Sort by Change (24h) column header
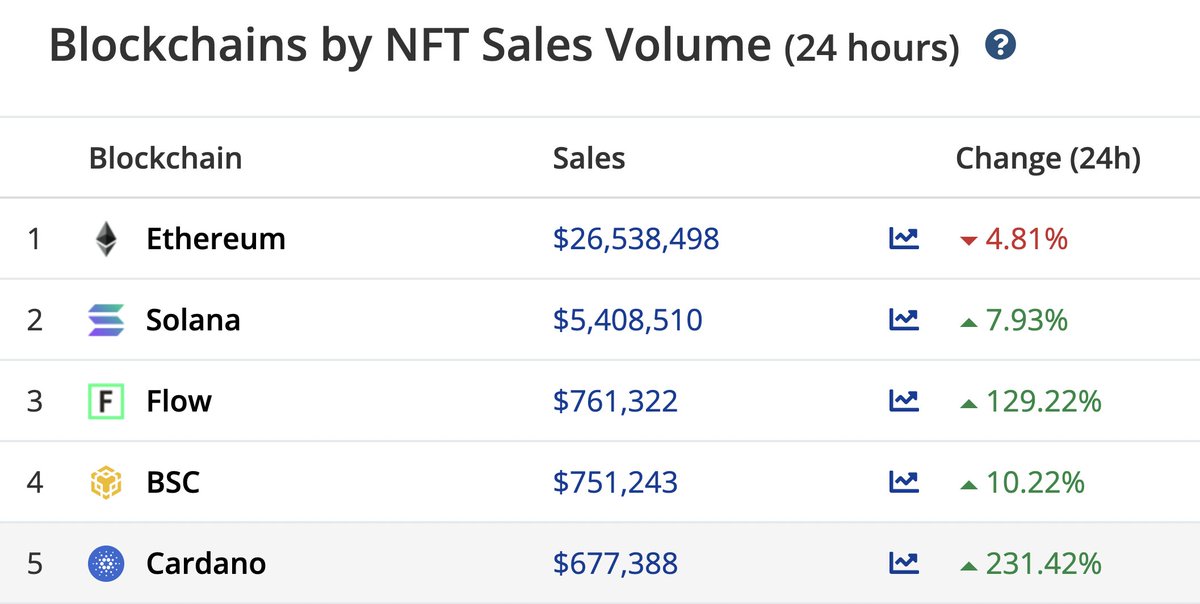The width and height of the screenshot is (1200, 604). pyautogui.click(x=1048, y=158)
